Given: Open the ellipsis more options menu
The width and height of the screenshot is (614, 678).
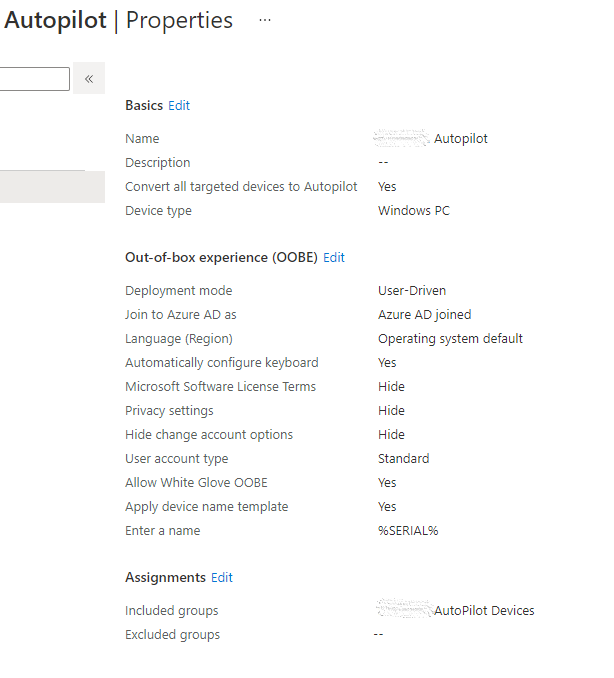Looking at the screenshot, I should 265,20.
